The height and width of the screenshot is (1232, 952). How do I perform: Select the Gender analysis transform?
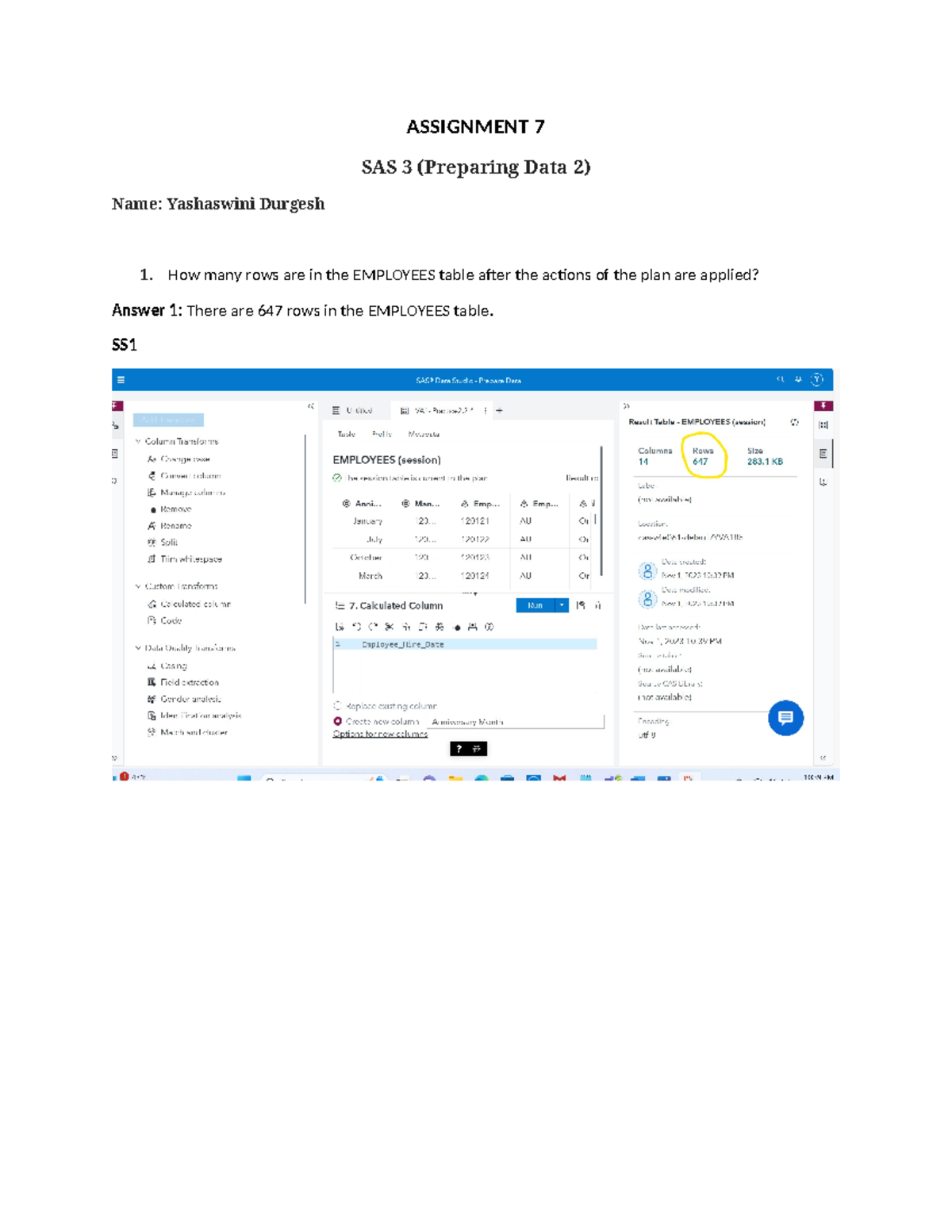pos(189,699)
